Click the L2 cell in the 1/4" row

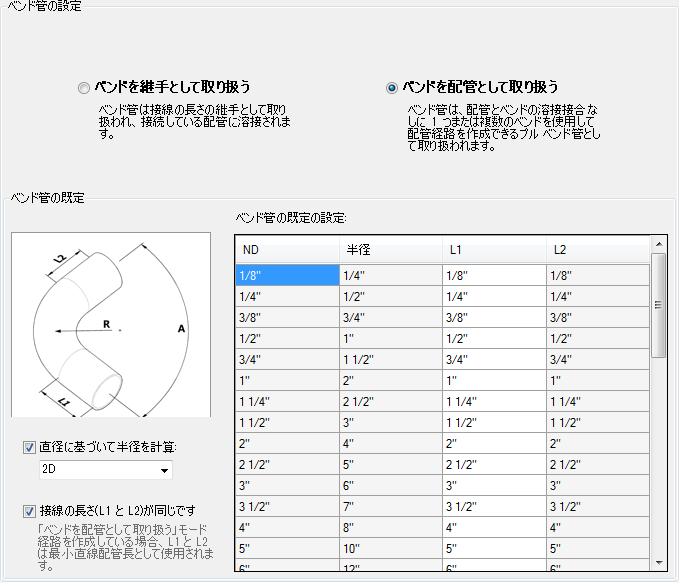pos(598,296)
